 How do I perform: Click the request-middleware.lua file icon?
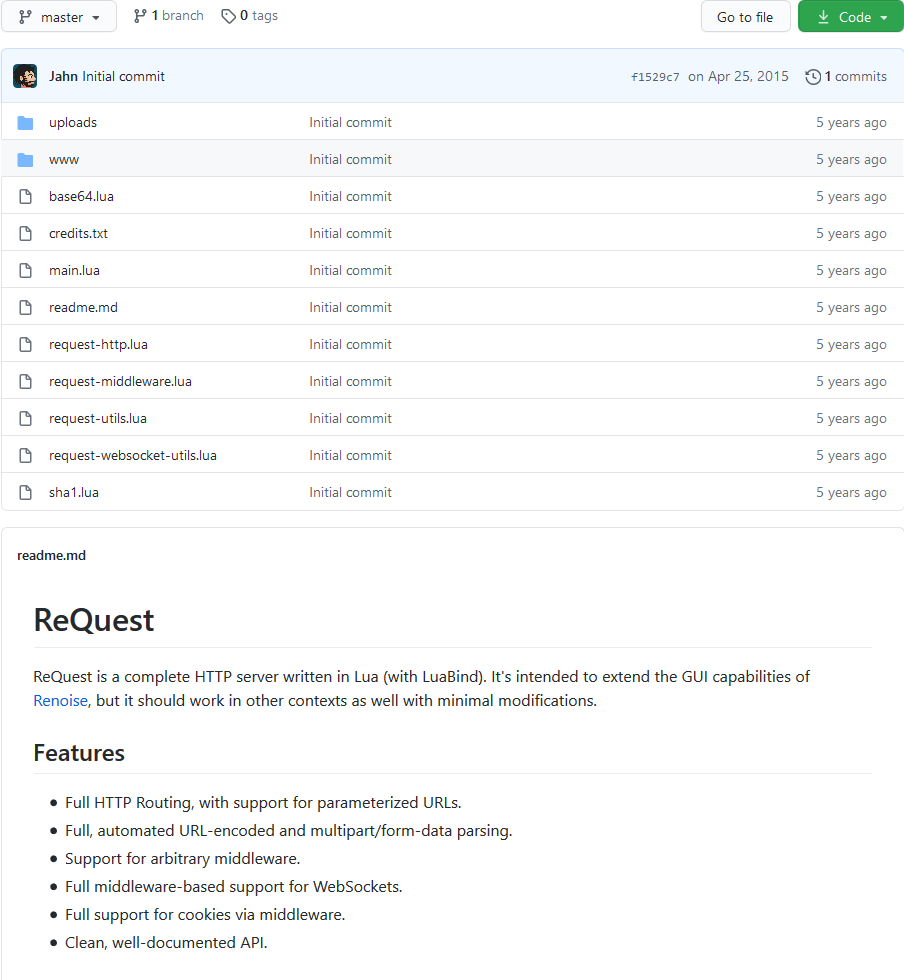click(x=26, y=381)
